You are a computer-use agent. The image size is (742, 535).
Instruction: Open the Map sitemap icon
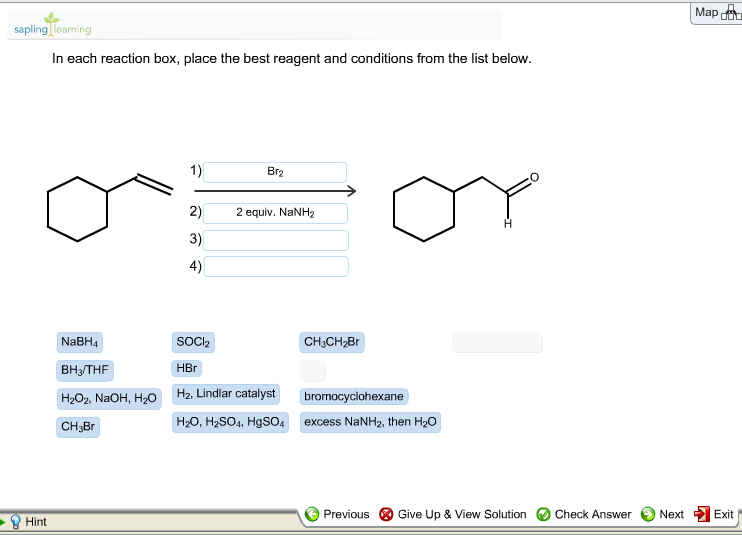731,12
